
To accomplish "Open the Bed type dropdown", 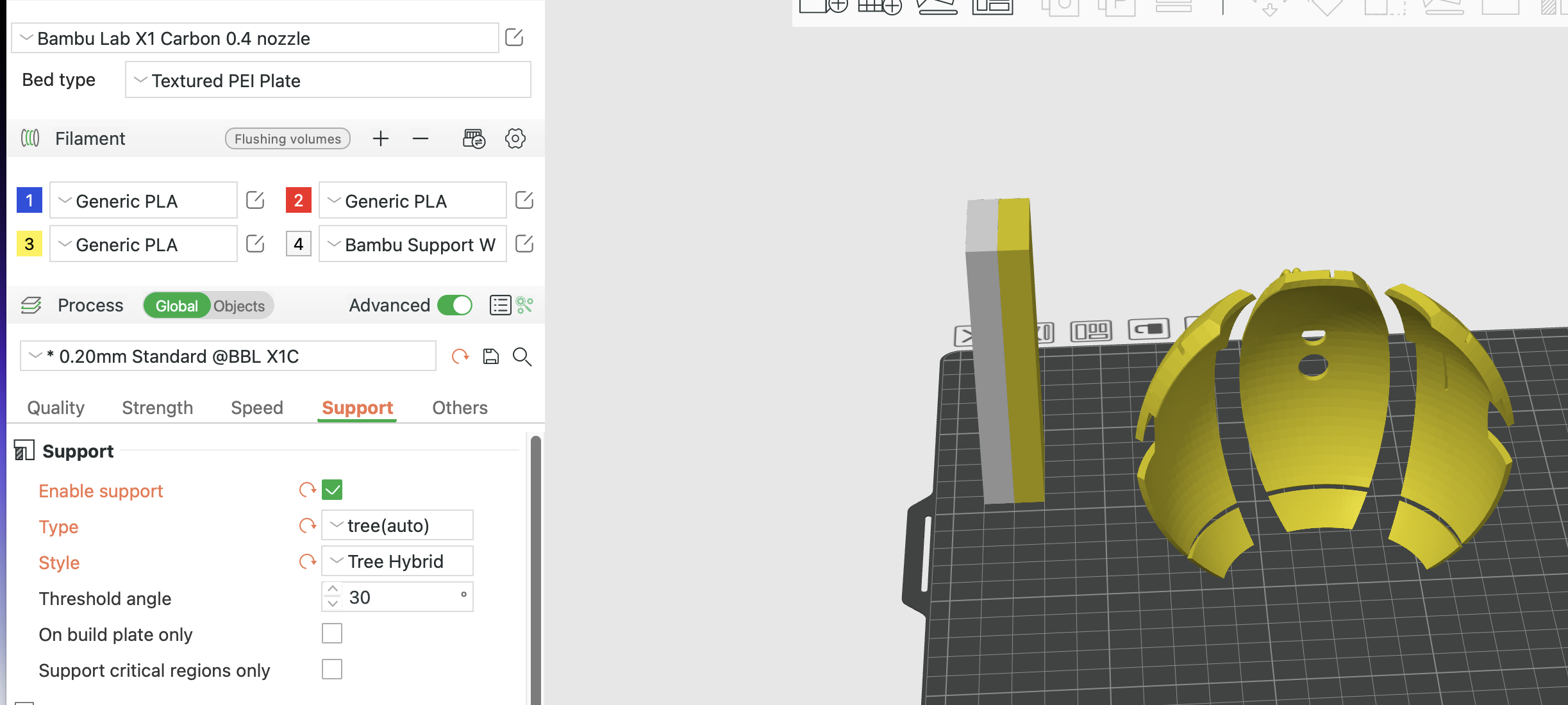I will pyautogui.click(x=328, y=79).
